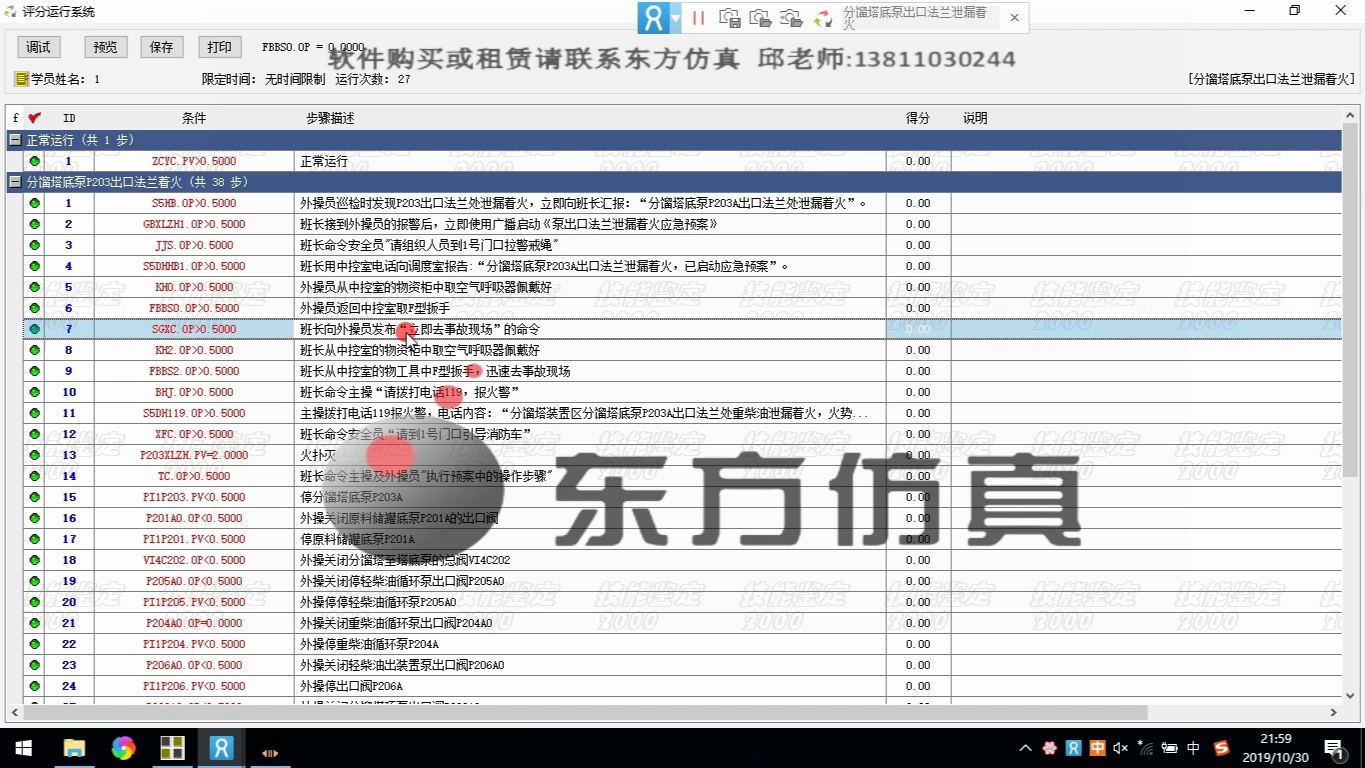Click the 预览 button
The width and height of the screenshot is (1365, 768).
(105, 47)
